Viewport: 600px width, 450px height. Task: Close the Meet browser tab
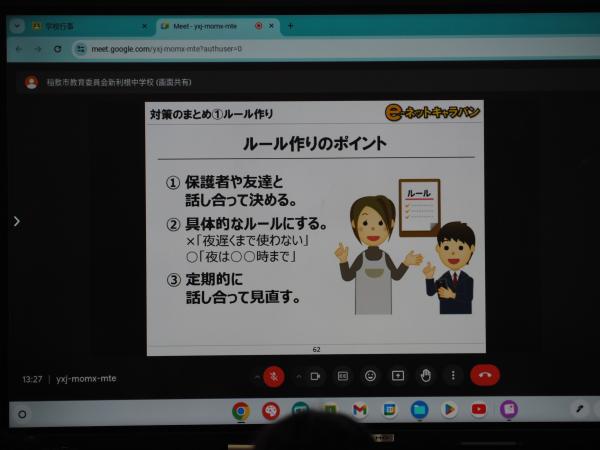[x=271, y=26]
